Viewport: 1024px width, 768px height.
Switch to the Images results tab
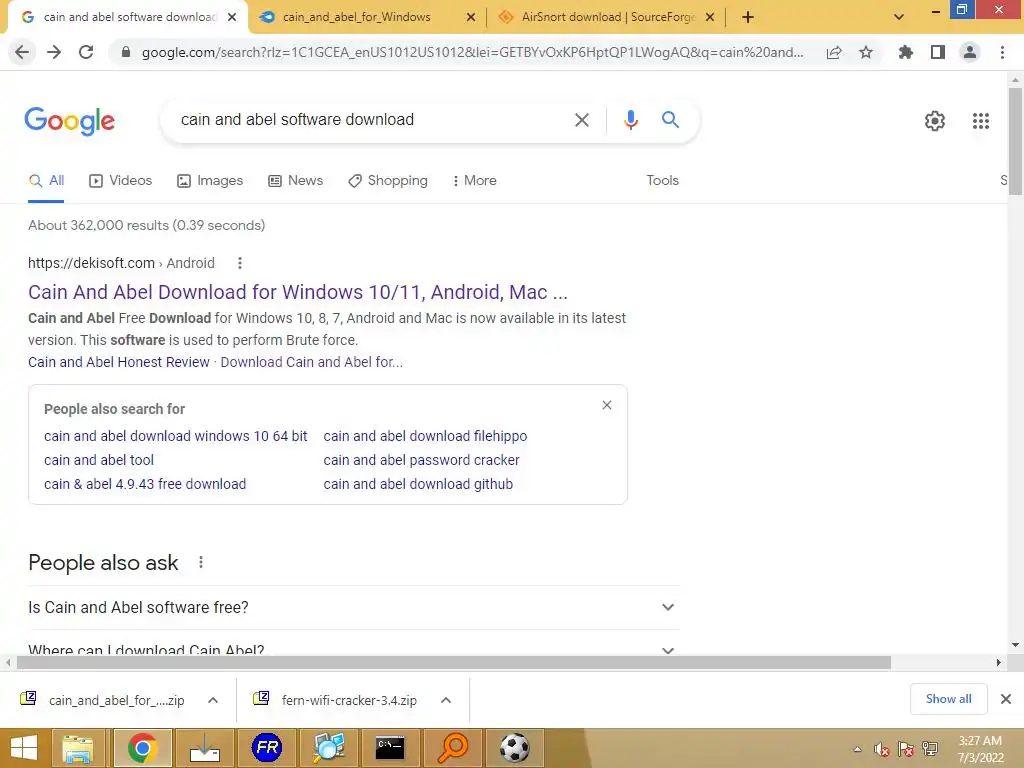[x=210, y=181]
